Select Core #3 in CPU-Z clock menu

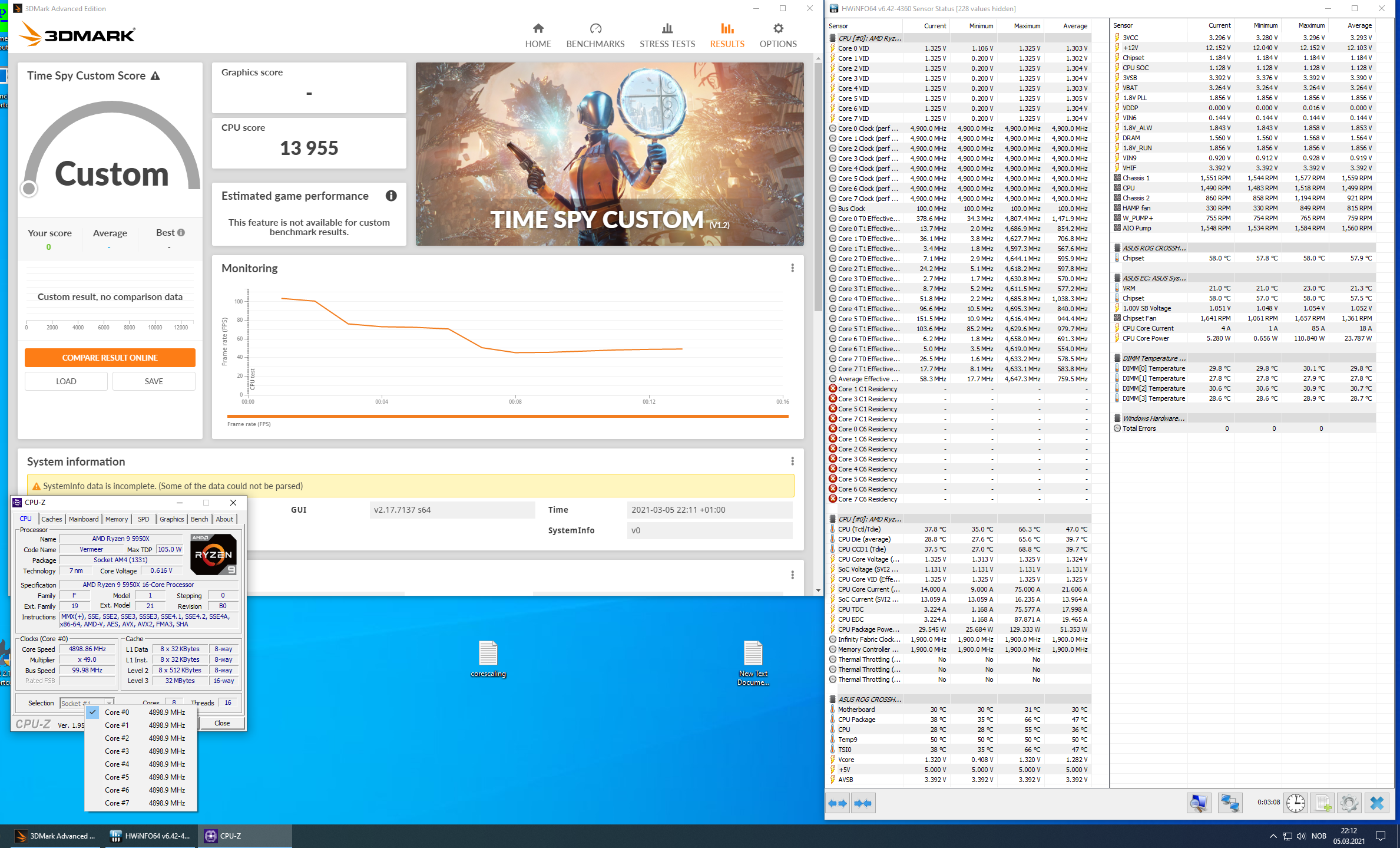(x=141, y=751)
